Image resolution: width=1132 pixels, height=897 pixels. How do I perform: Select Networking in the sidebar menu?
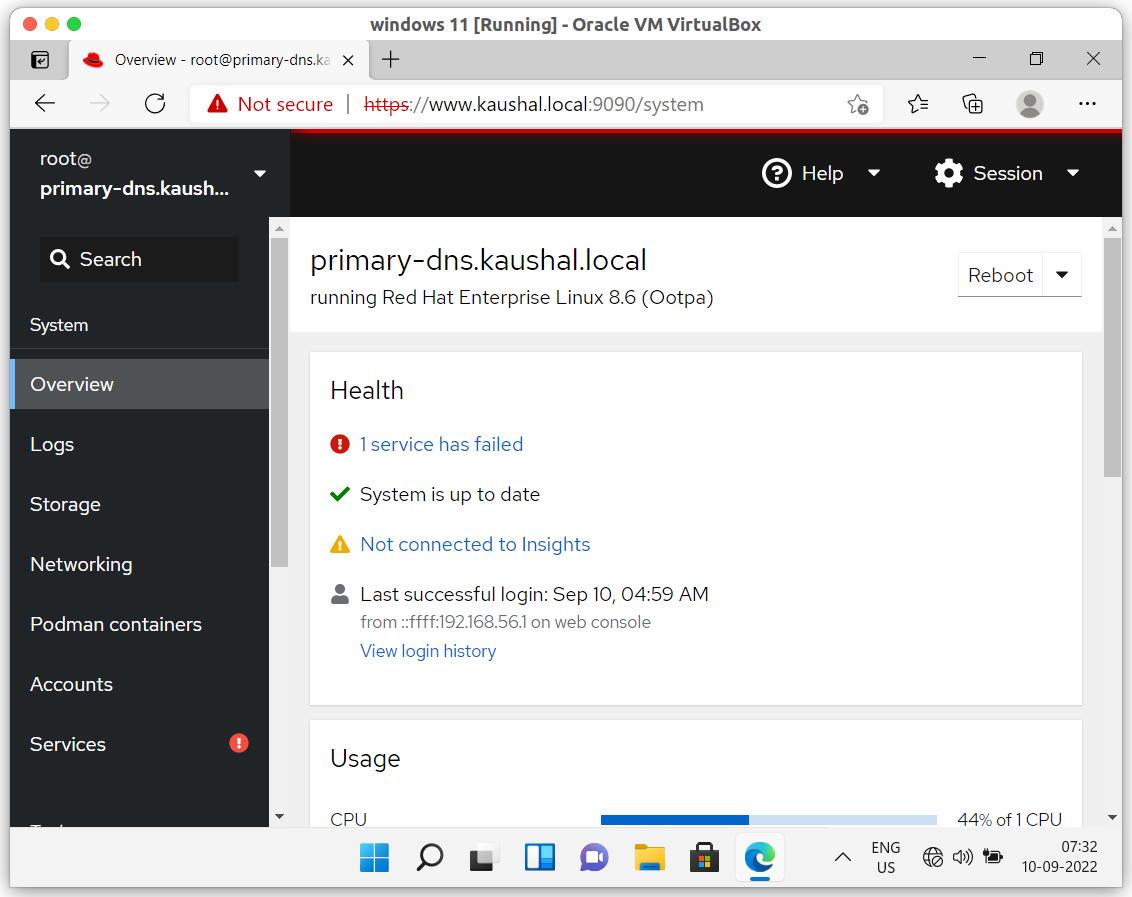(x=81, y=564)
